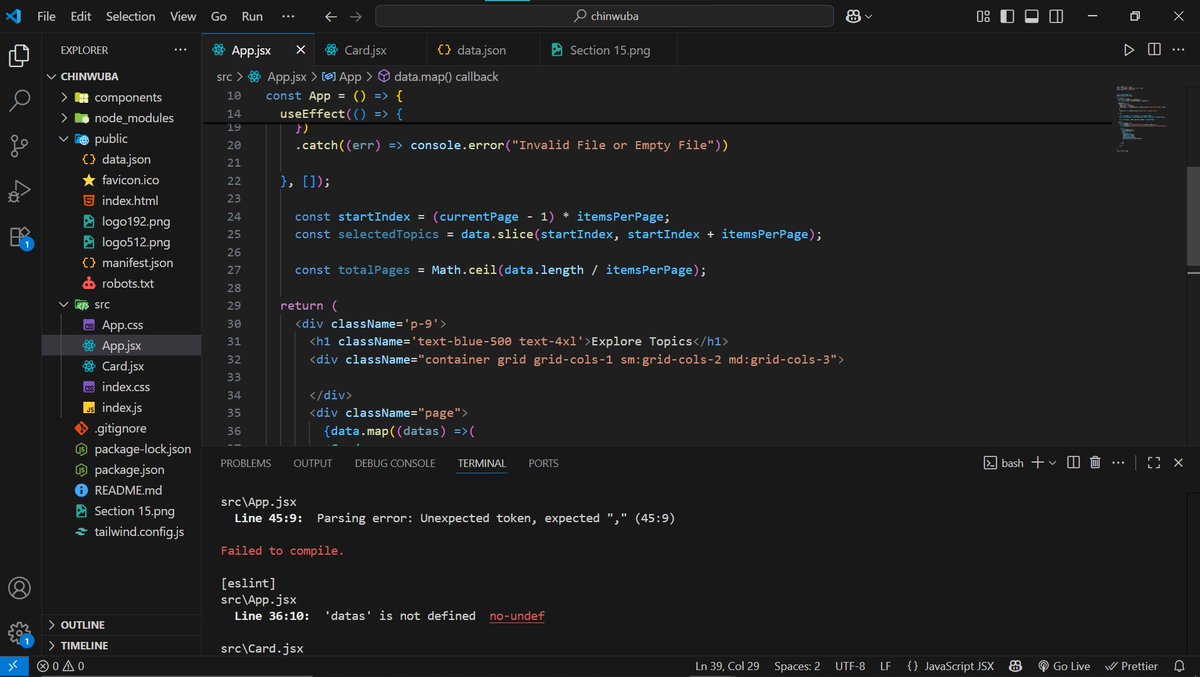Click the chinwuba command center search box
Image resolution: width=1200 pixels, height=677 pixels.
click(604, 16)
